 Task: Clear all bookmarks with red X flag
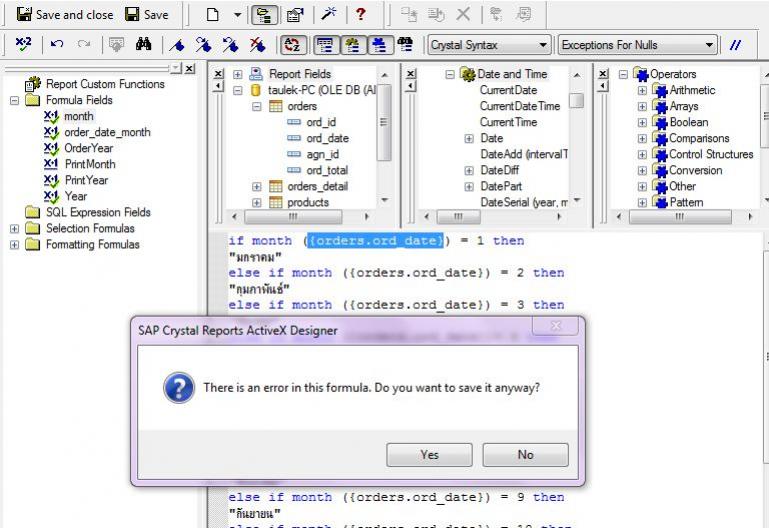[256, 45]
